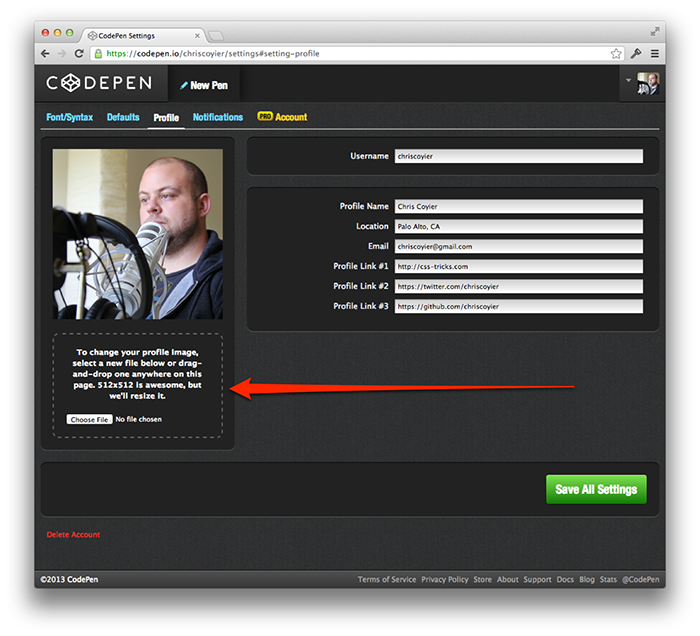Click the user avatar in header
This screenshot has height=636, width=700.
point(648,83)
